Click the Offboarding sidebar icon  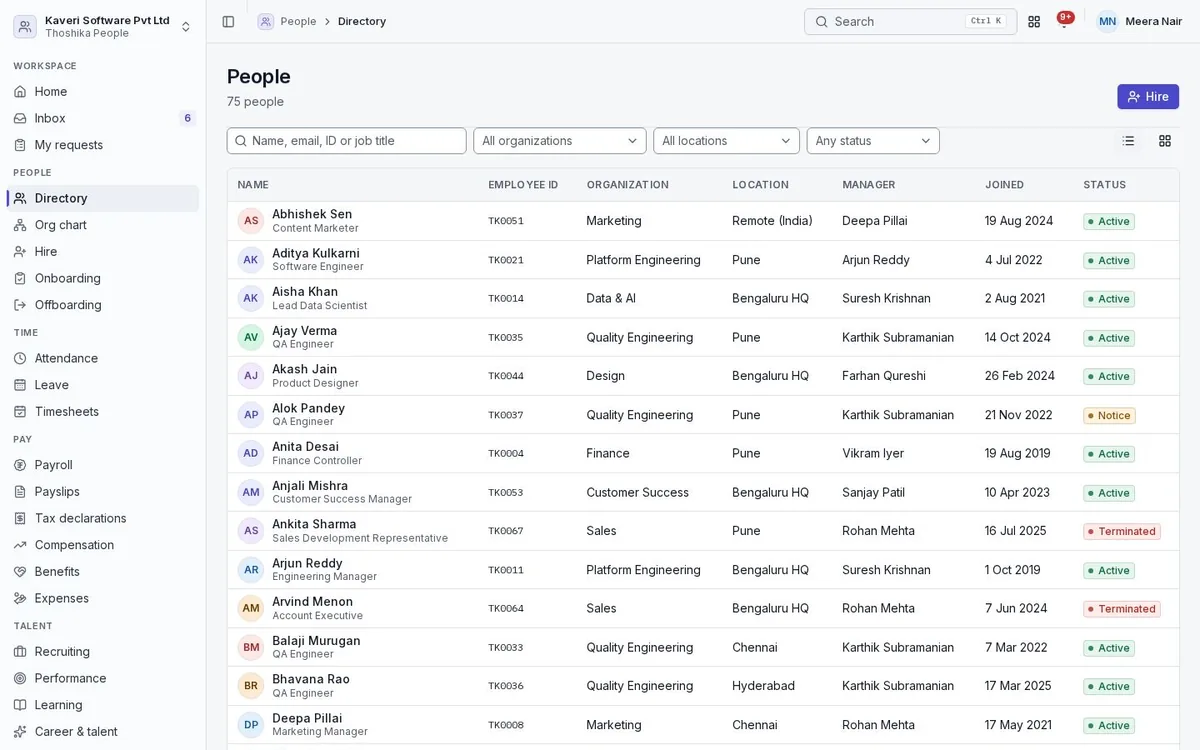click(20, 305)
